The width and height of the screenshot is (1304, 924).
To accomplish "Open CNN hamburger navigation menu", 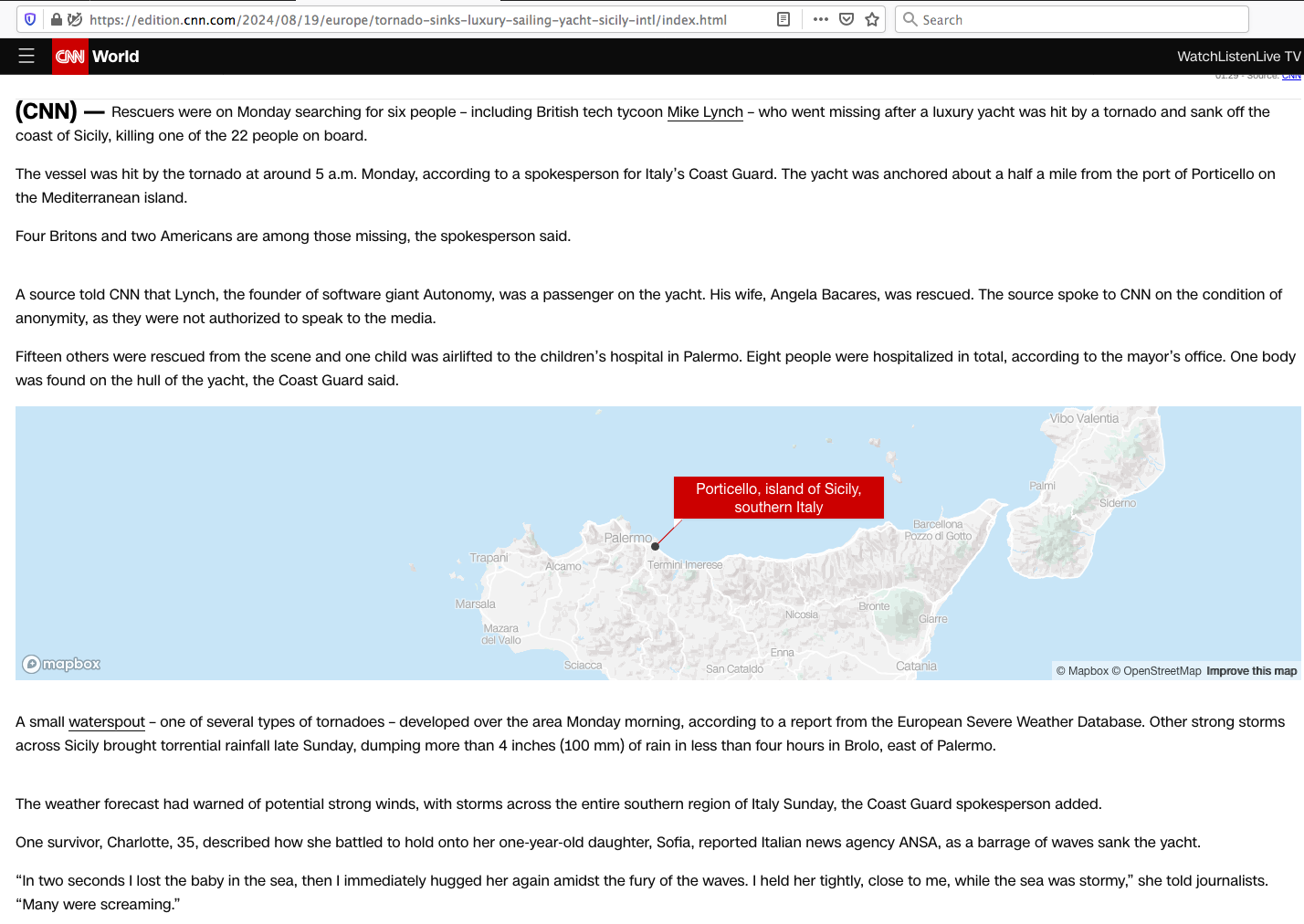I will (26, 56).
